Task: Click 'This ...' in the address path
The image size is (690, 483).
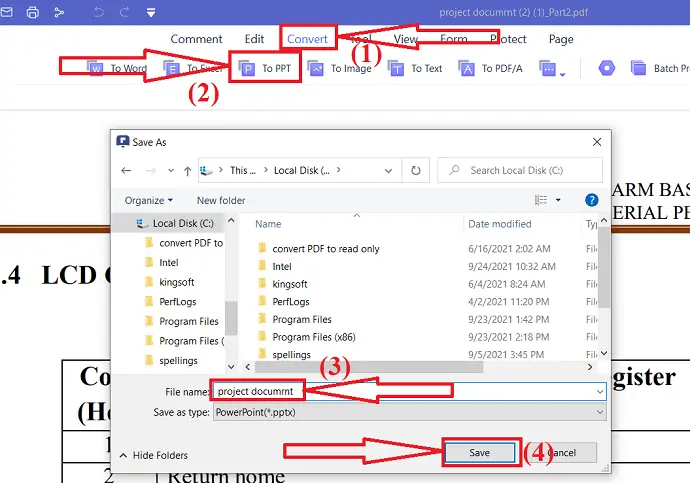Action: click(242, 170)
